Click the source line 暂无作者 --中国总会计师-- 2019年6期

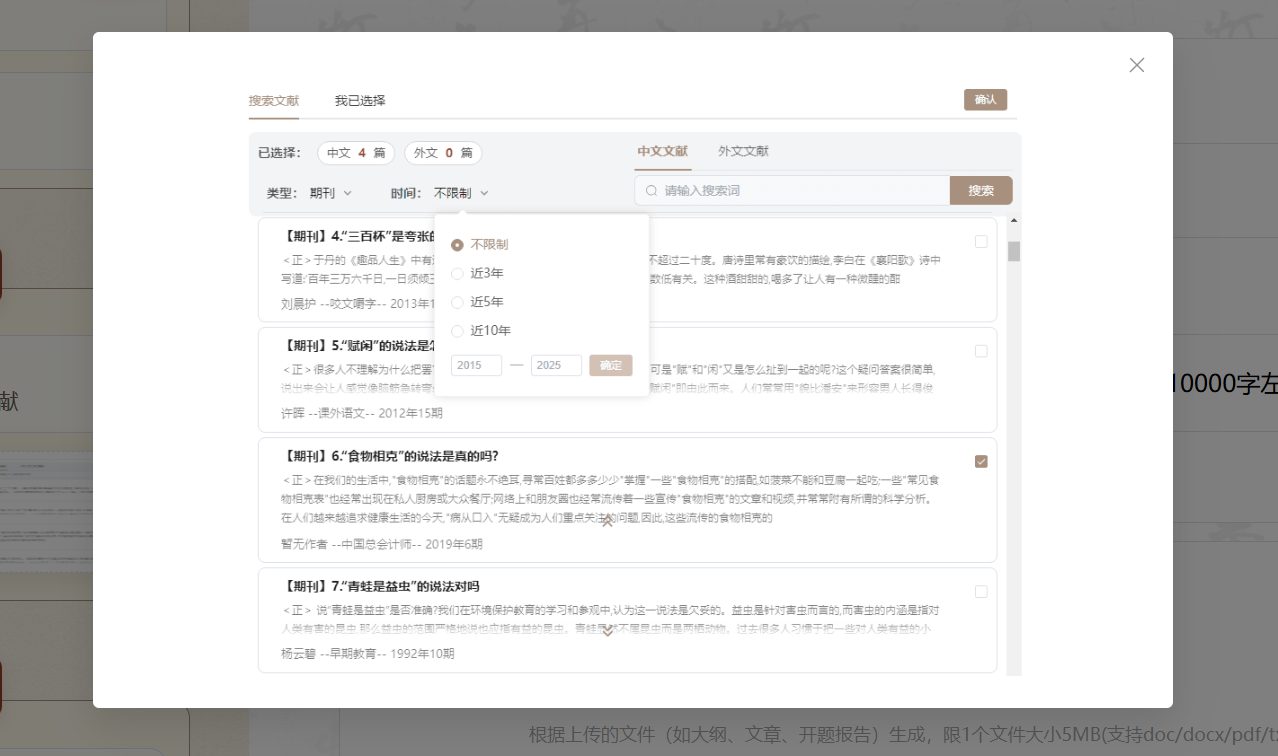pyautogui.click(x=382, y=545)
